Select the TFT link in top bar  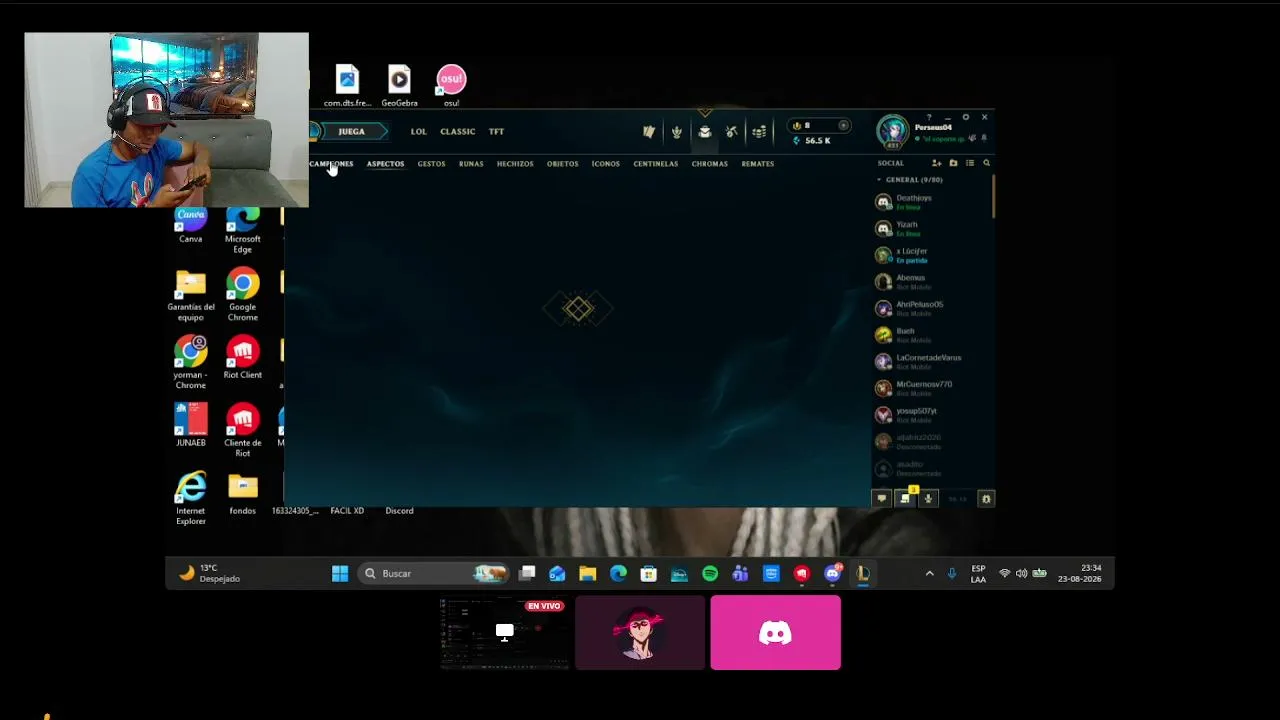click(496, 131)
